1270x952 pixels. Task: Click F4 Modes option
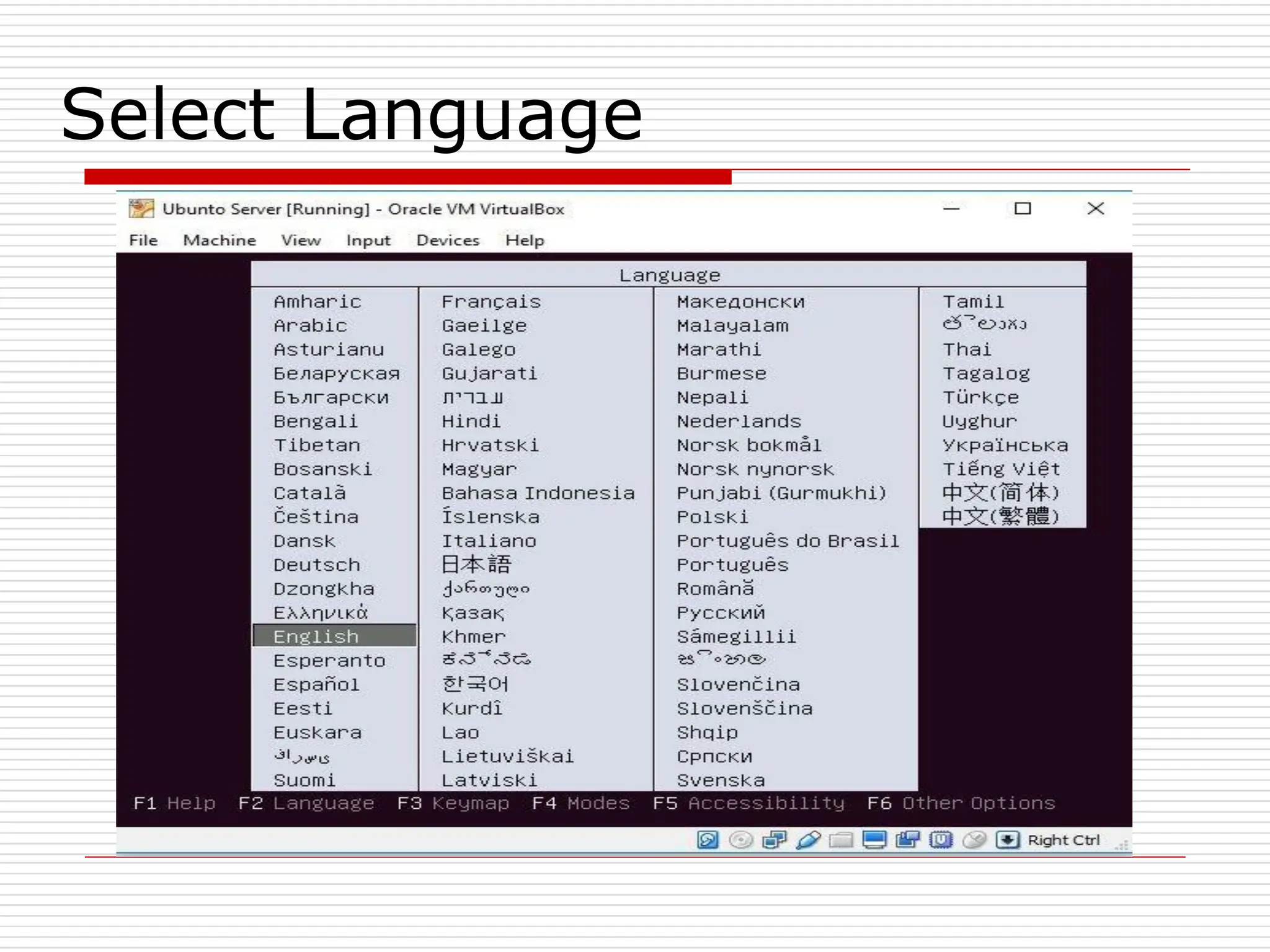(x=580, y=803)
